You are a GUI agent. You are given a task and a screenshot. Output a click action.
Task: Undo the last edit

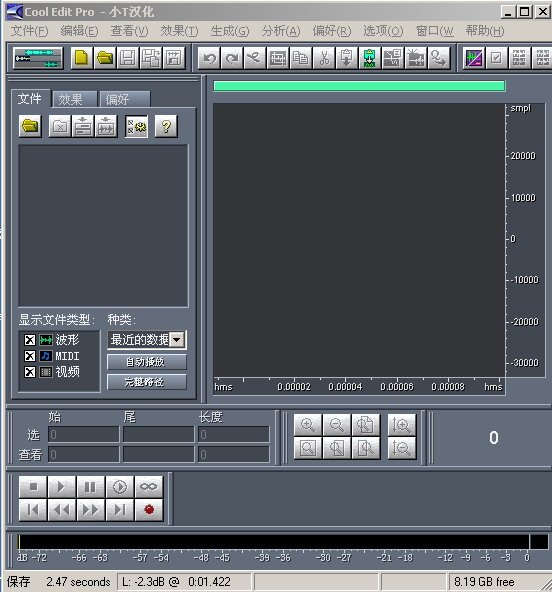(209, 58)
